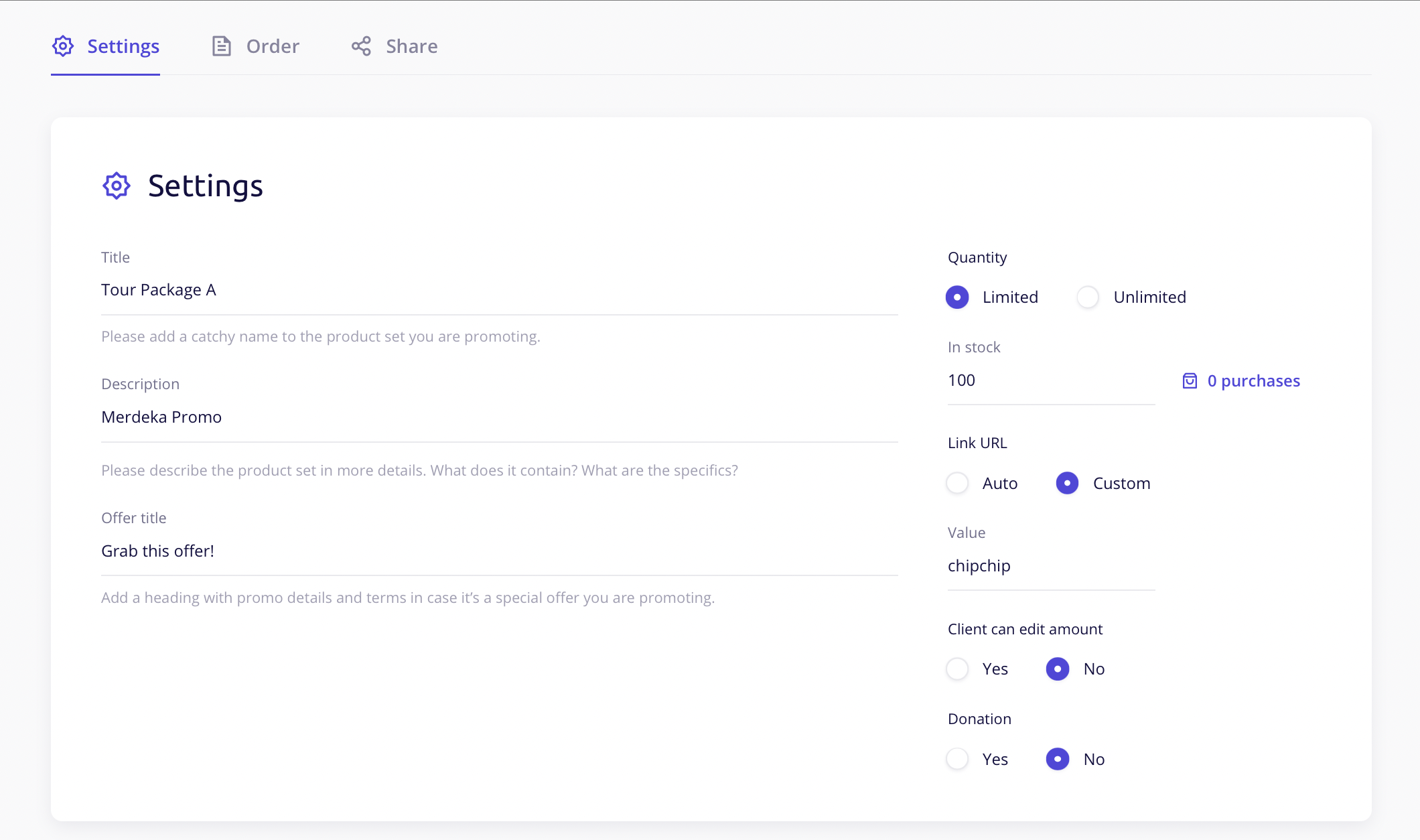Viewport: 1420px width, 840px height.
Task: Click the Link URL label
Action: coord(977,443)
